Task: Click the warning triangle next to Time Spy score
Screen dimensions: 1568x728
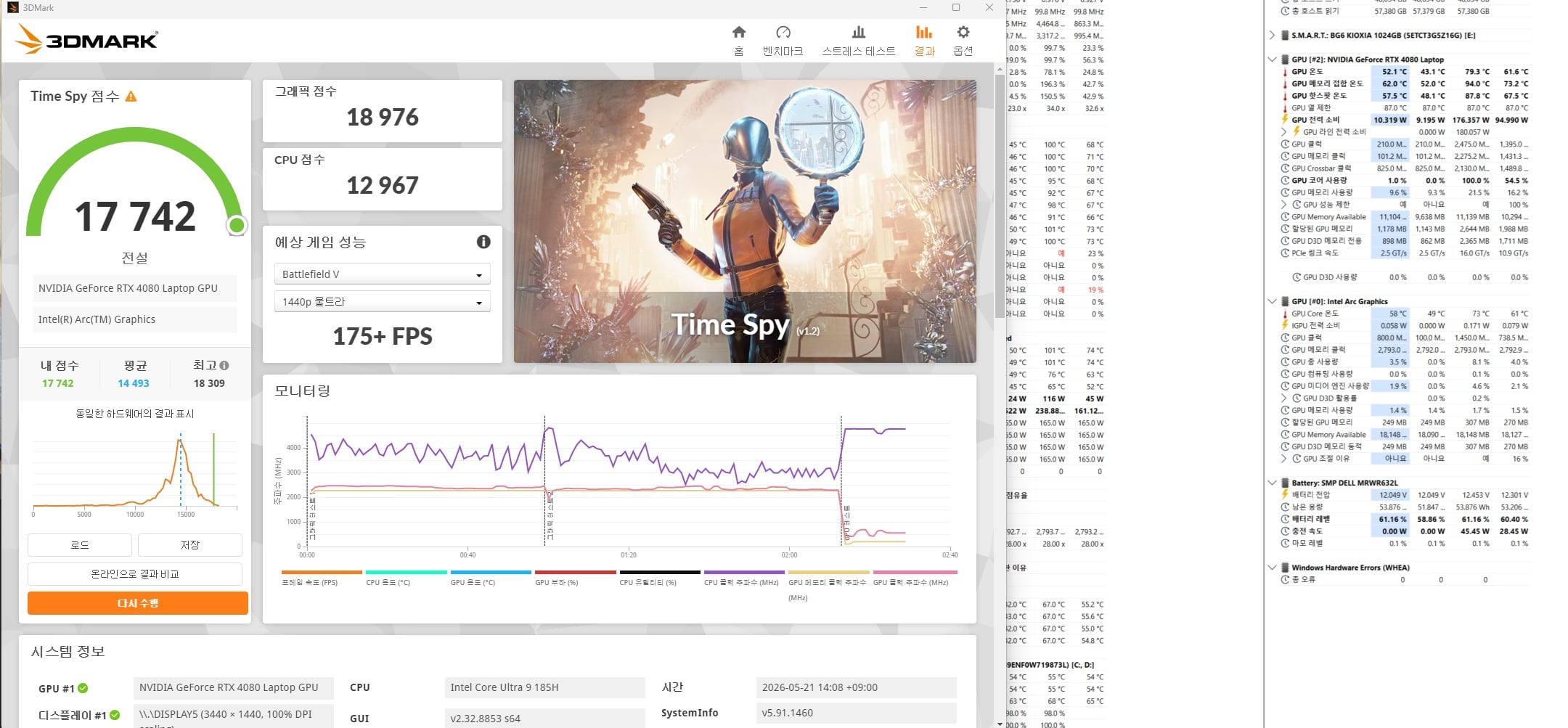Action: tap(131, 96)
